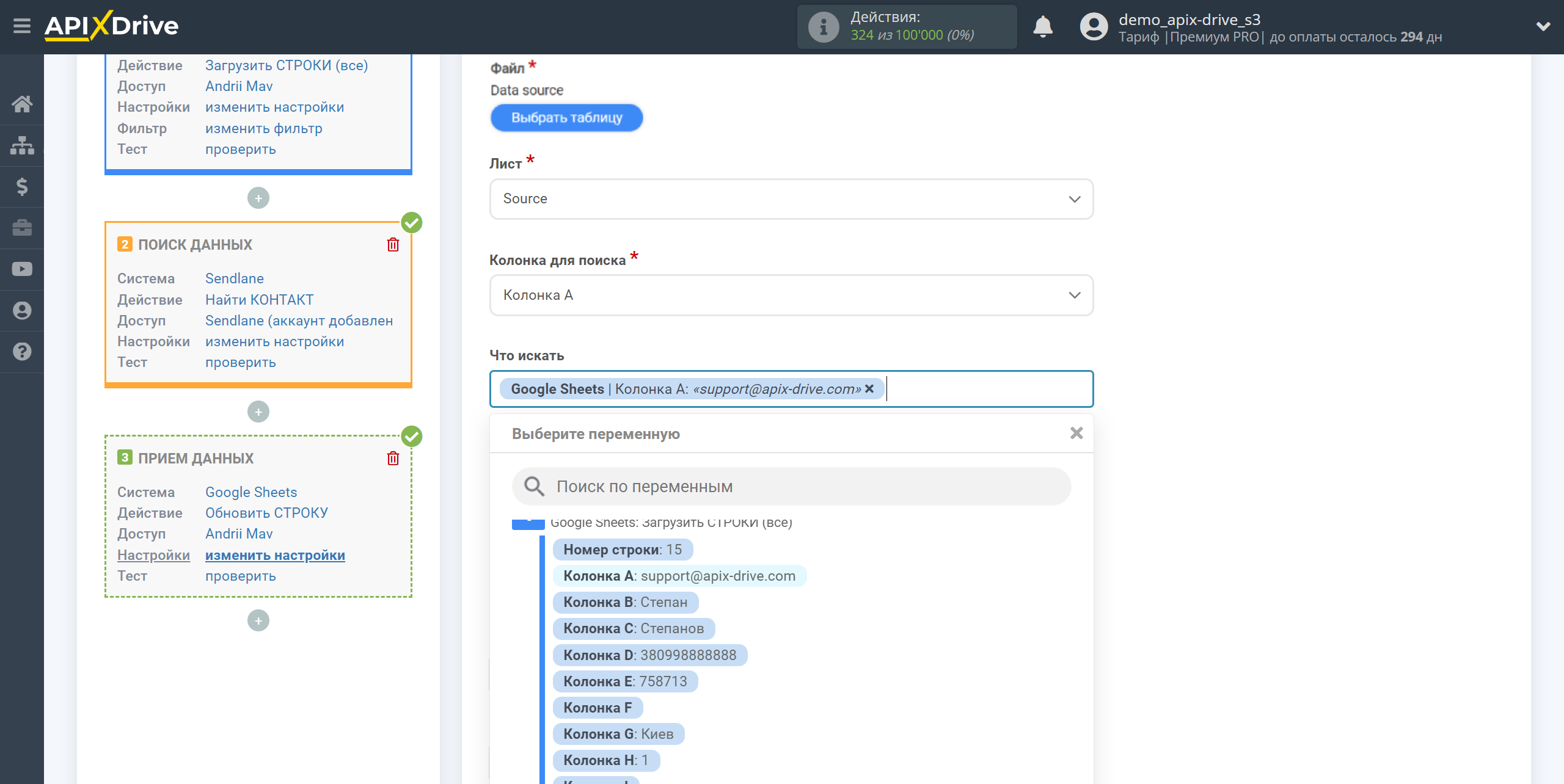Expand the Колонка для поиска dropdown
Image resolution: width=1564 pixels, height=784 pixels.
790,294
